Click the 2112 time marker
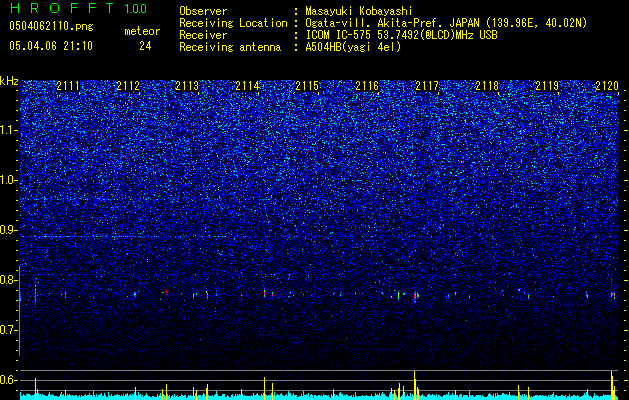The image size is (629, 400). click(x=128, y=86)
